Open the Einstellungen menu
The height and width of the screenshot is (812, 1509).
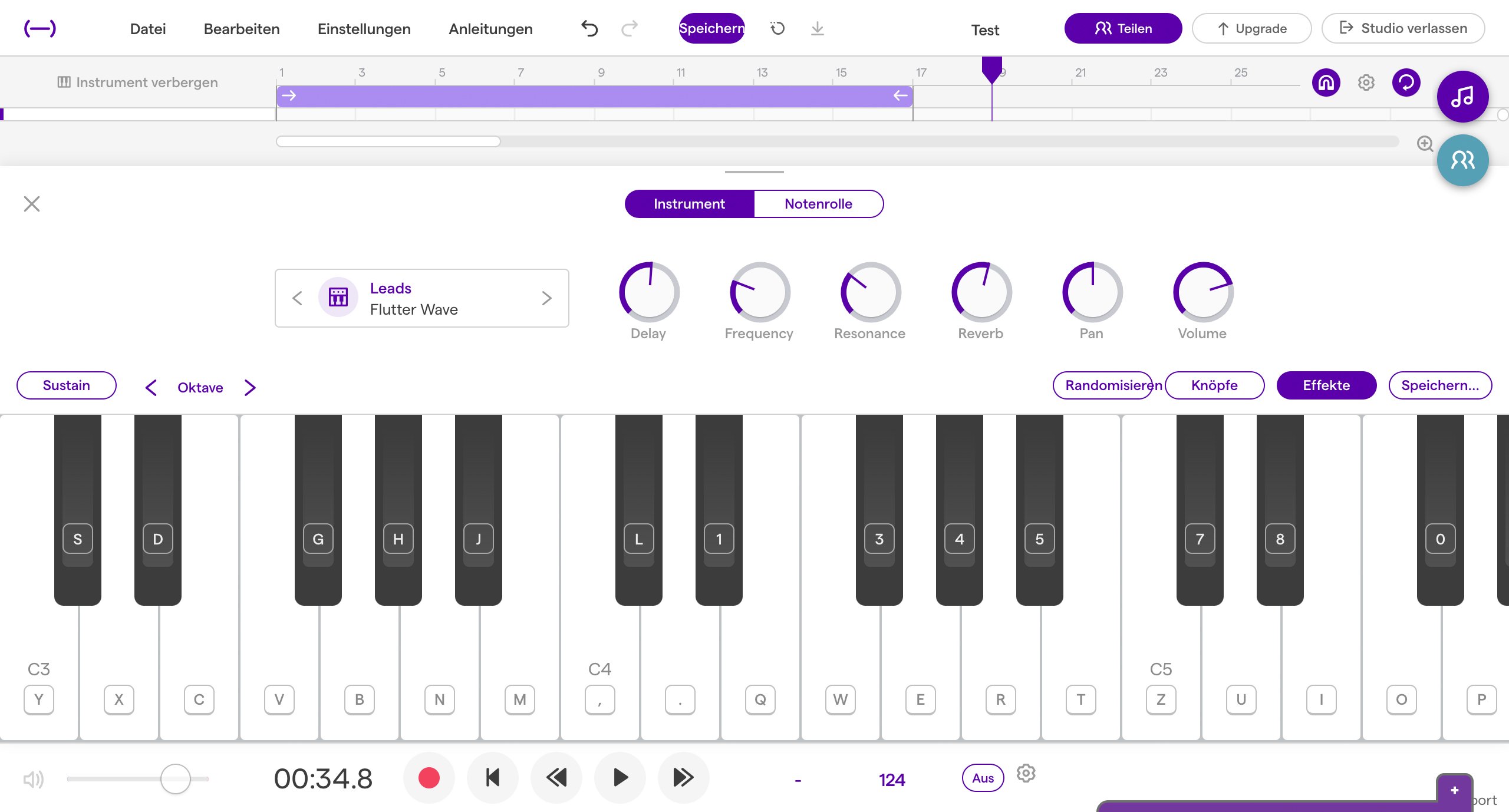point(364,29)
